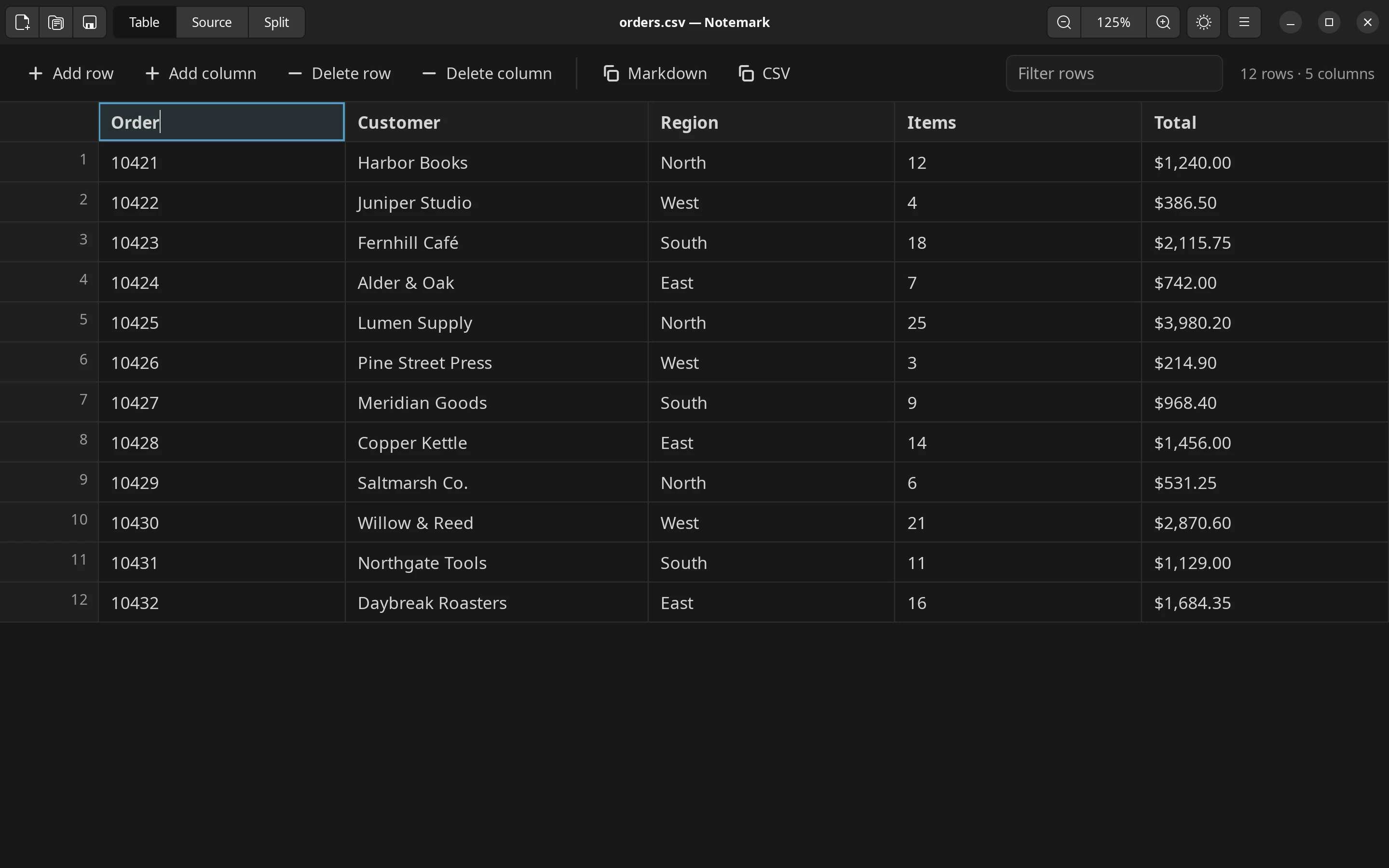Select the Order header cell
This screenshot has height=868, width=1389.
tap(221, 122)
